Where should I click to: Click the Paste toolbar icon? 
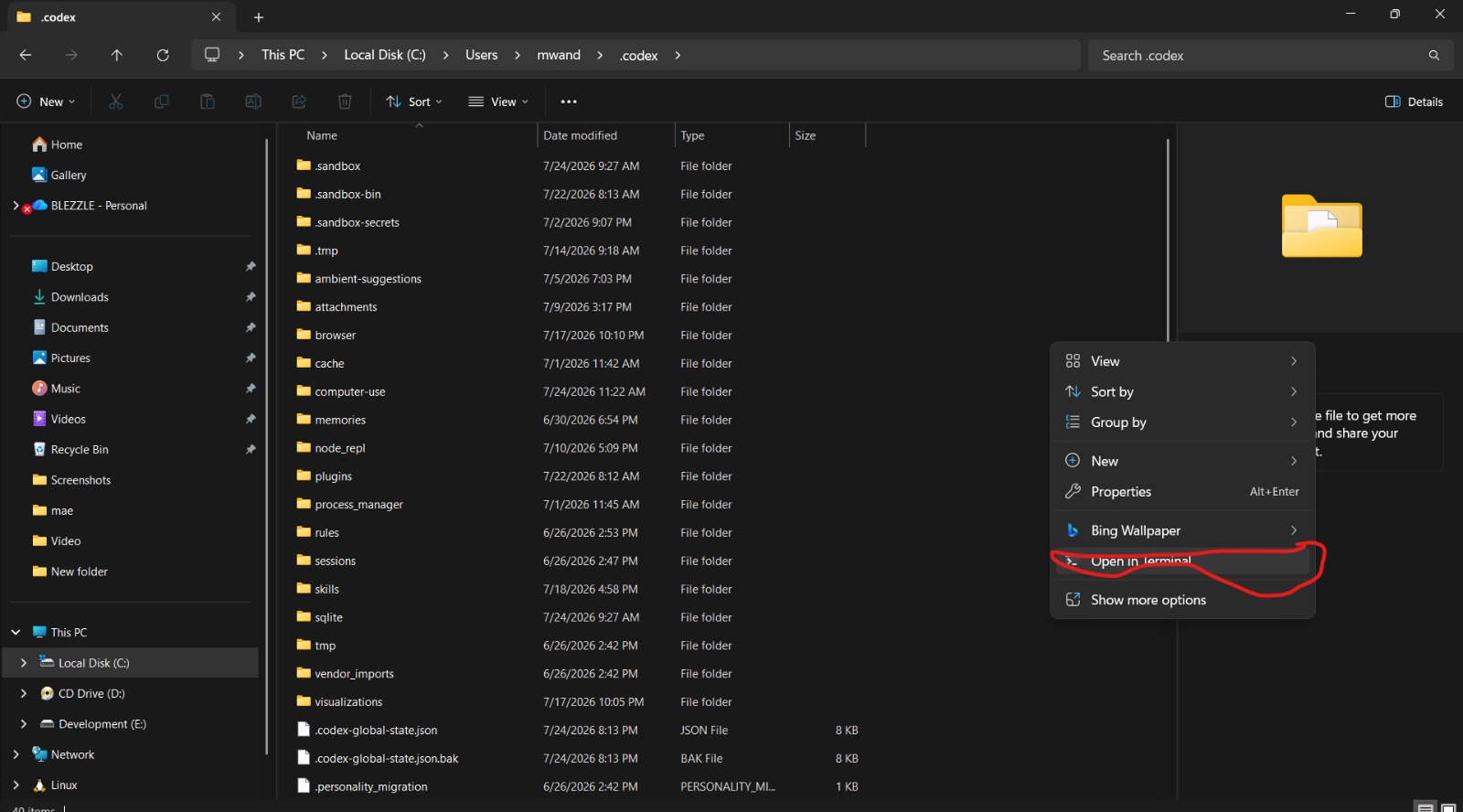point(208,101)
